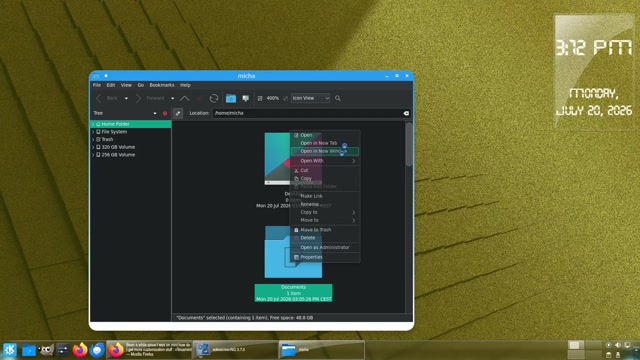Choose Properties in the context menu

325,258
